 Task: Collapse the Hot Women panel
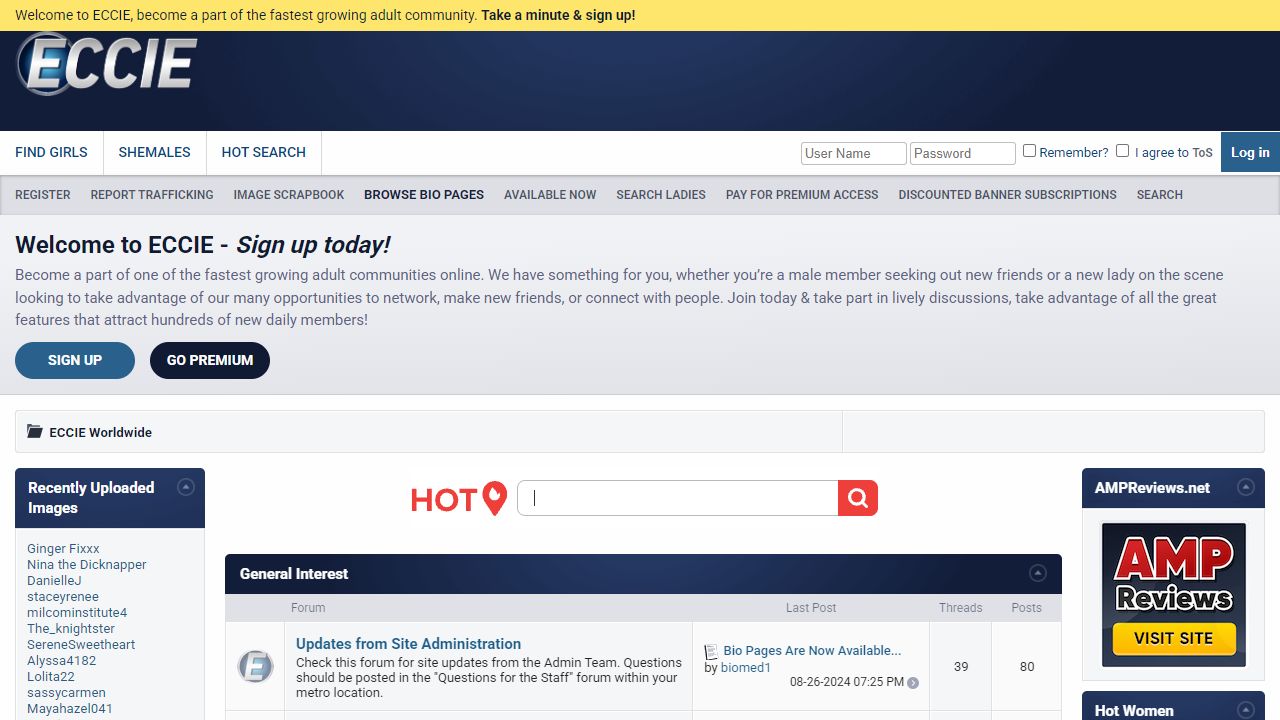pyautogui.click(x=1246, y=710)
